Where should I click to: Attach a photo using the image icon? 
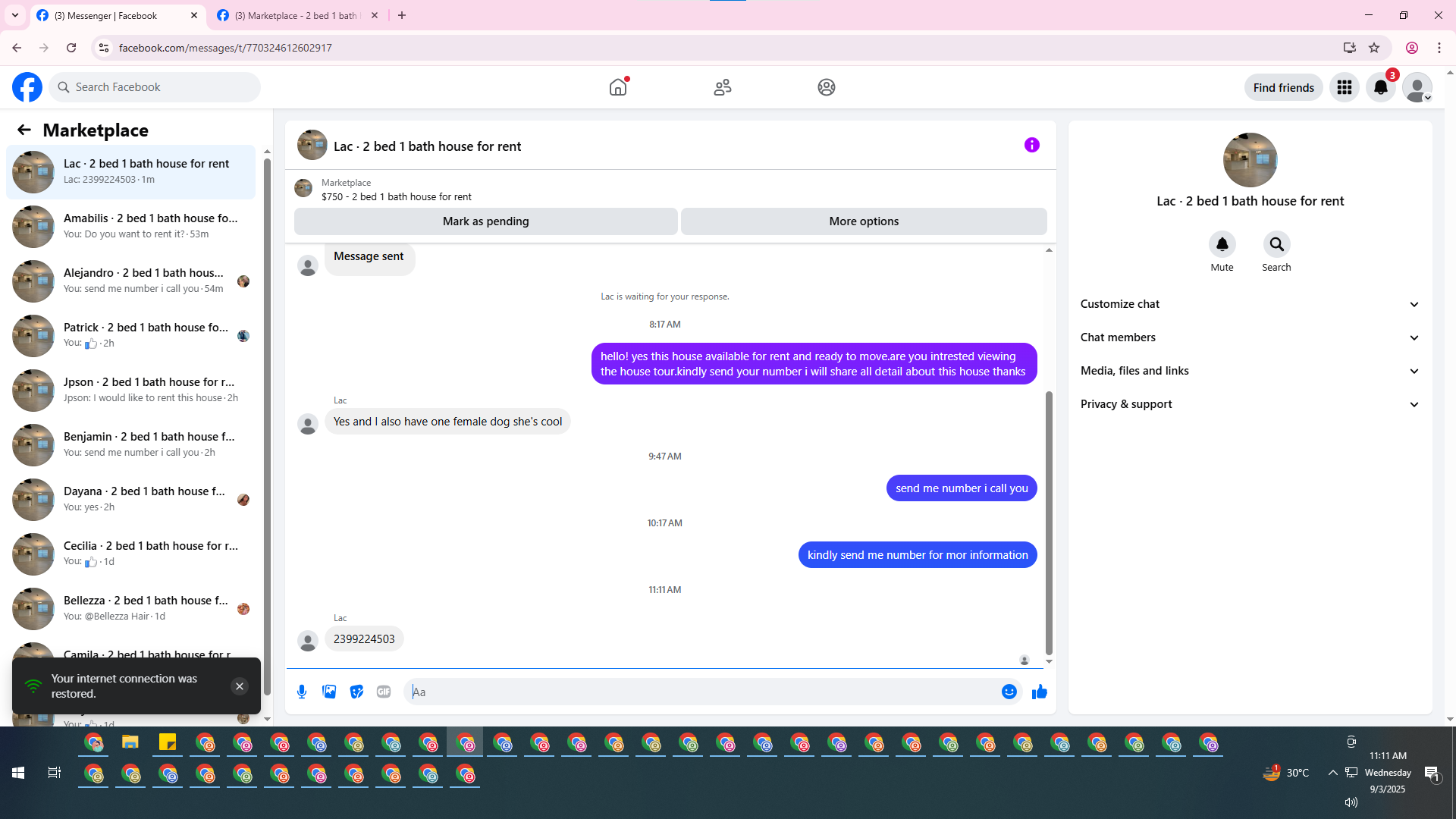[x=329, y=692]
